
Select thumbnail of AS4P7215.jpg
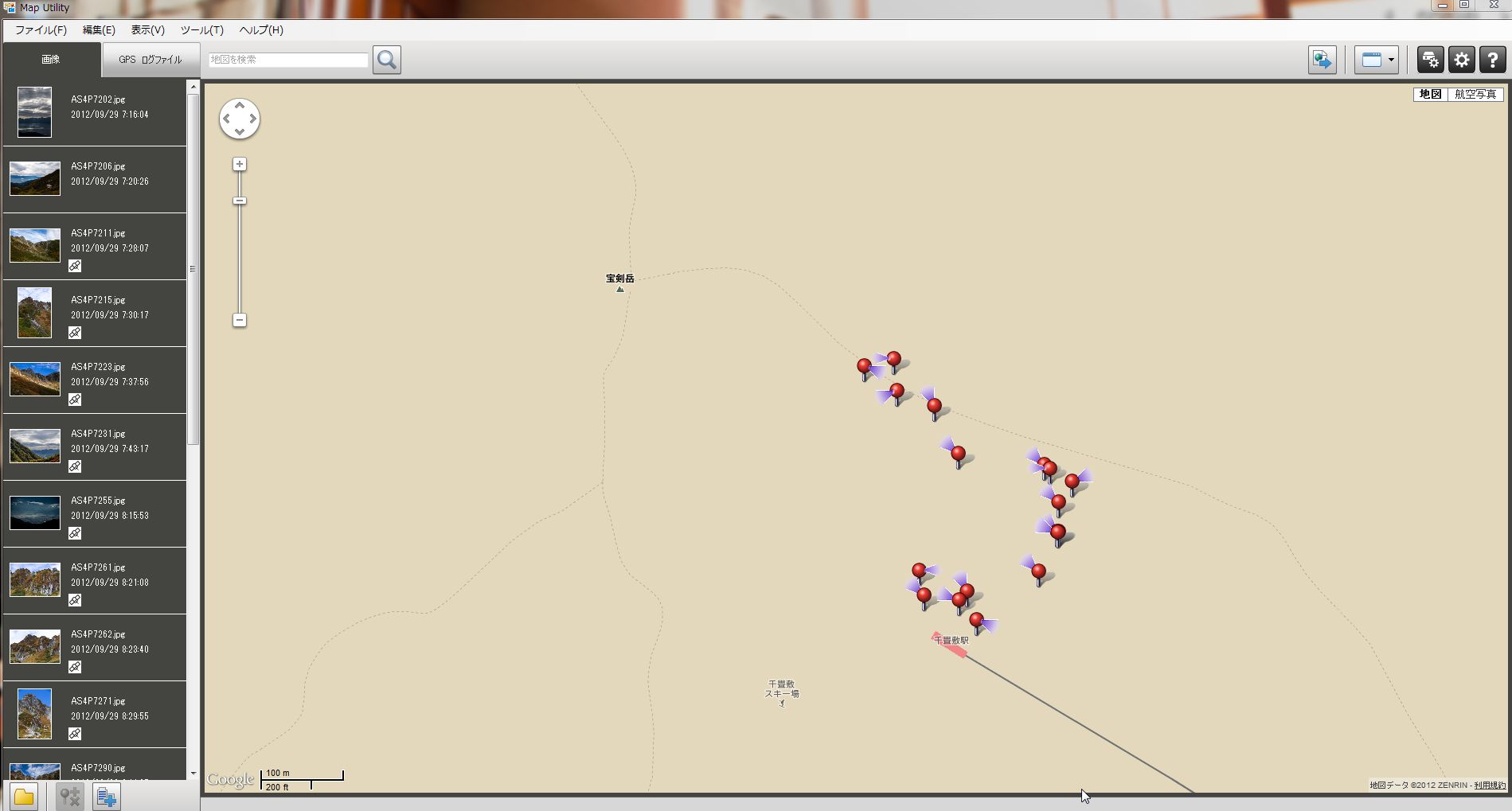click(34, 313)
